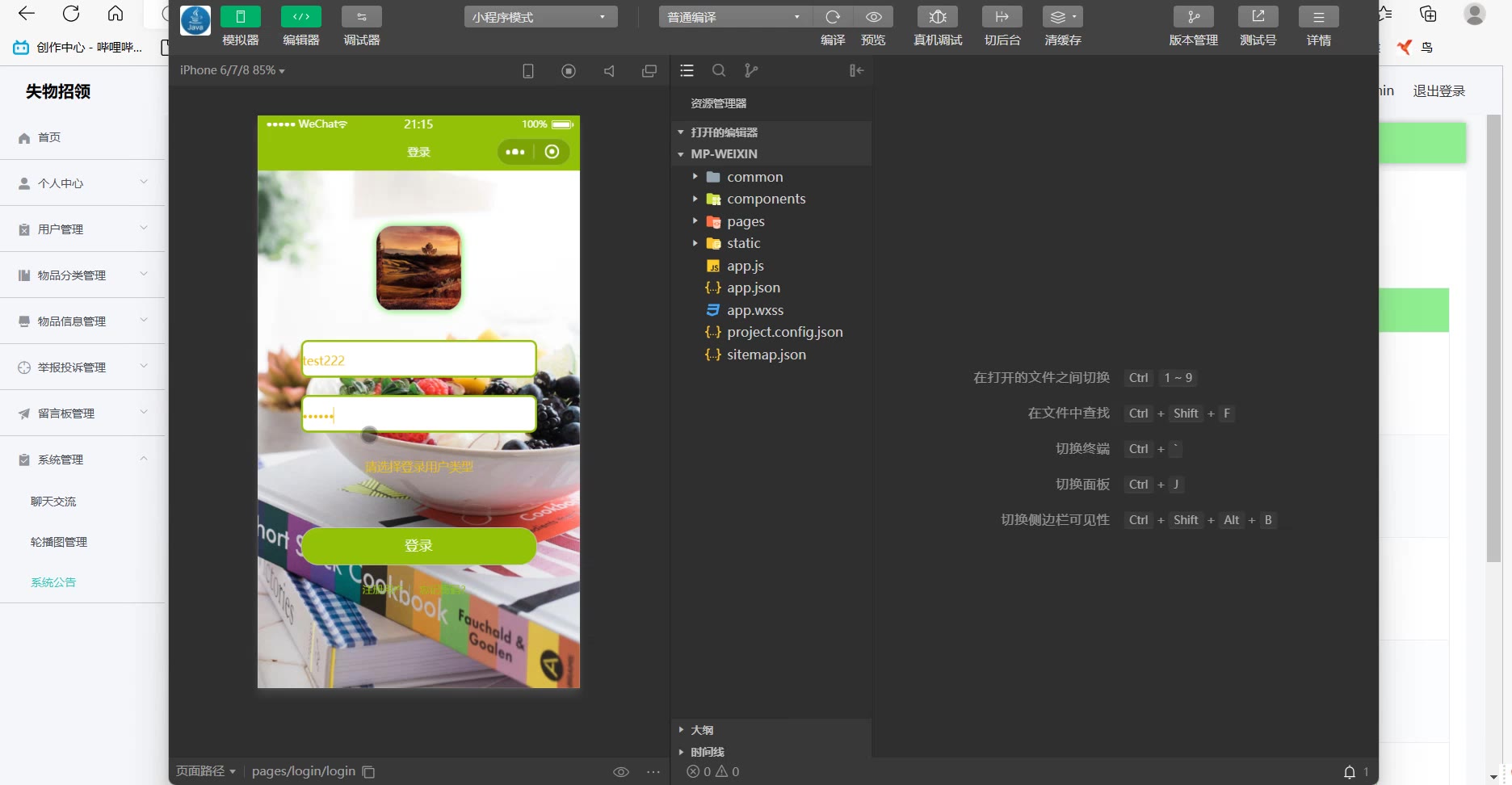Expand the common folder
Screen dimensions: 1512x785
pos(771,177)
